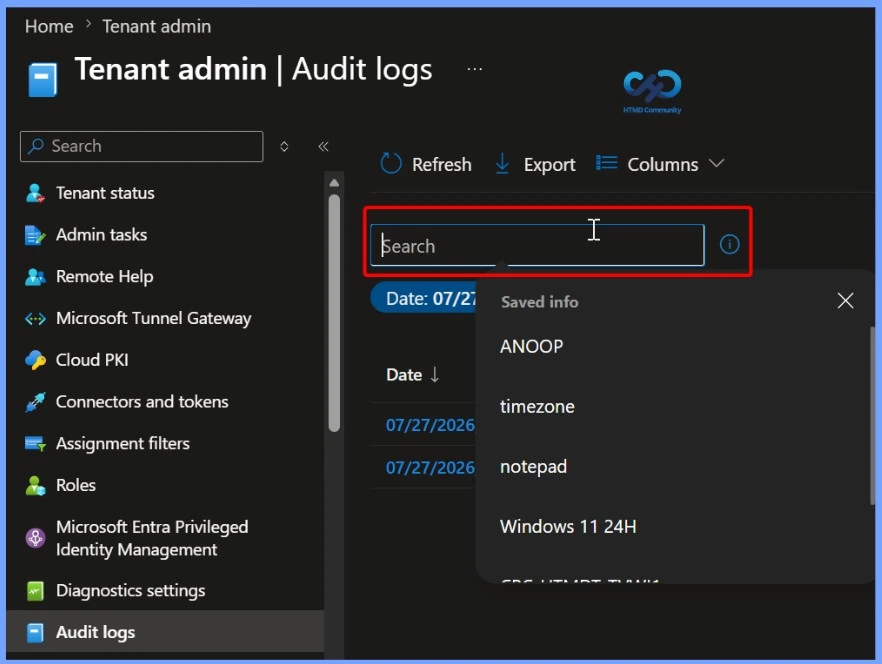
Task: Click the Assignment filters icon
Action: pyautogui.click(x=35, y=443)
